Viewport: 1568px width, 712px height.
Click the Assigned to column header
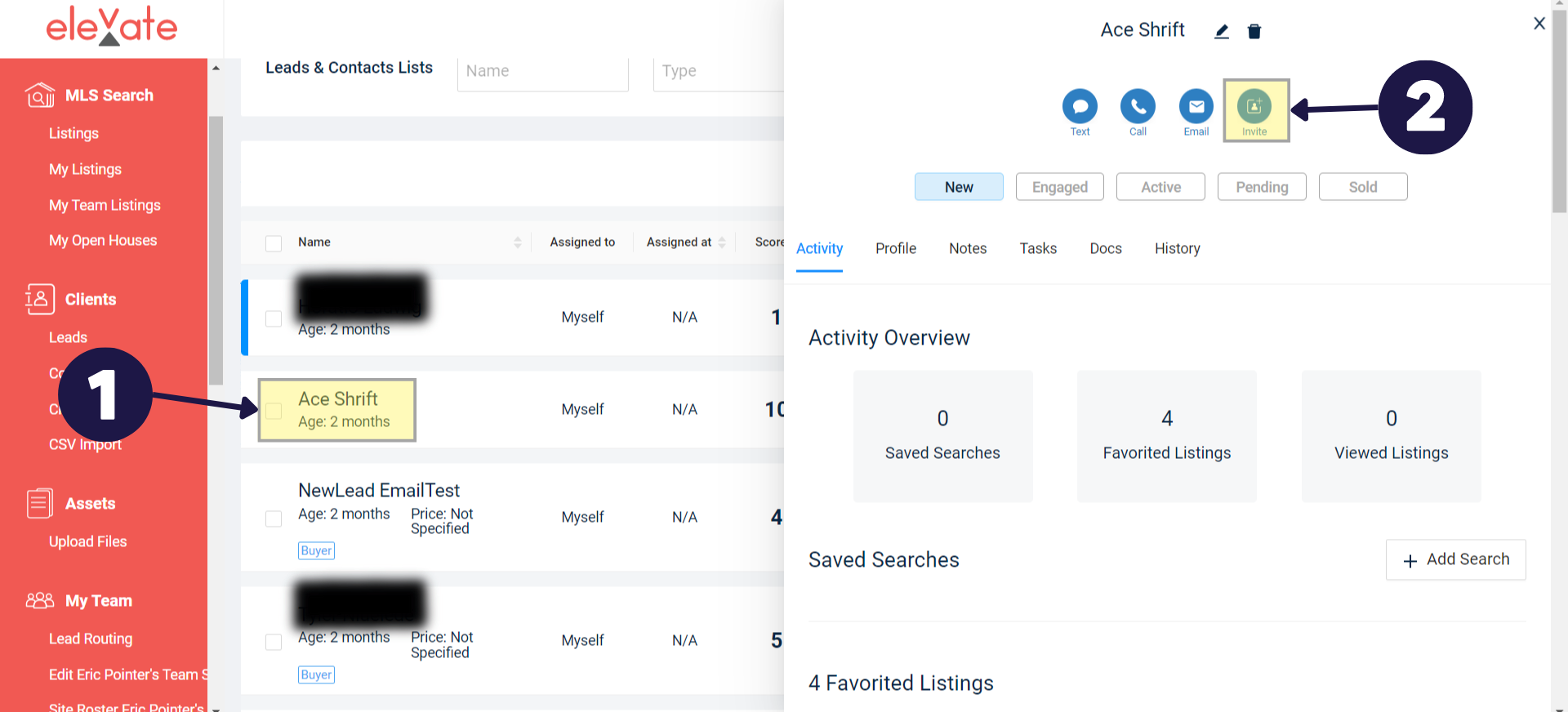(x=582, y=242)
